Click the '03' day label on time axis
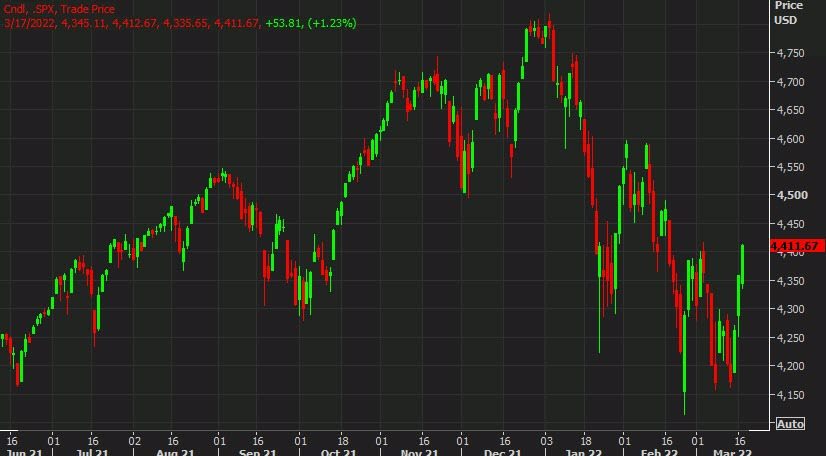Viewport: 826px width, 456px height. pos(546,441)
